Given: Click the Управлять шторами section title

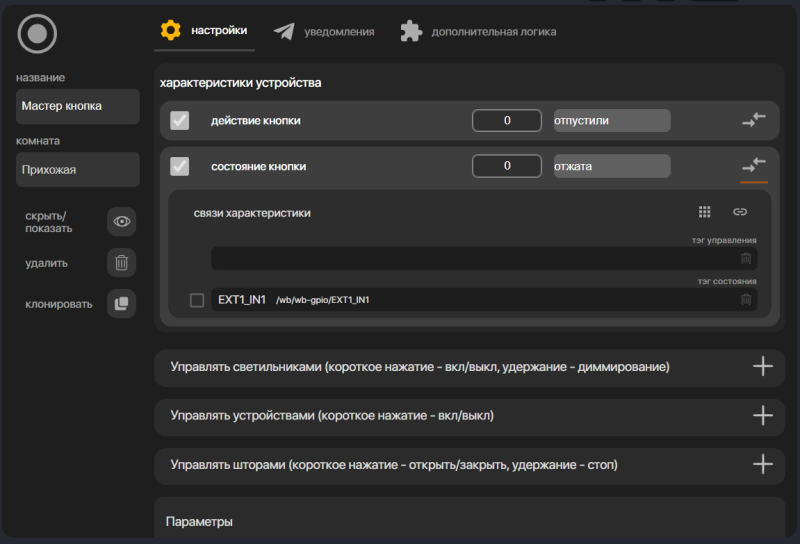Looking at the screenshot, I should (x=394, y=465).
